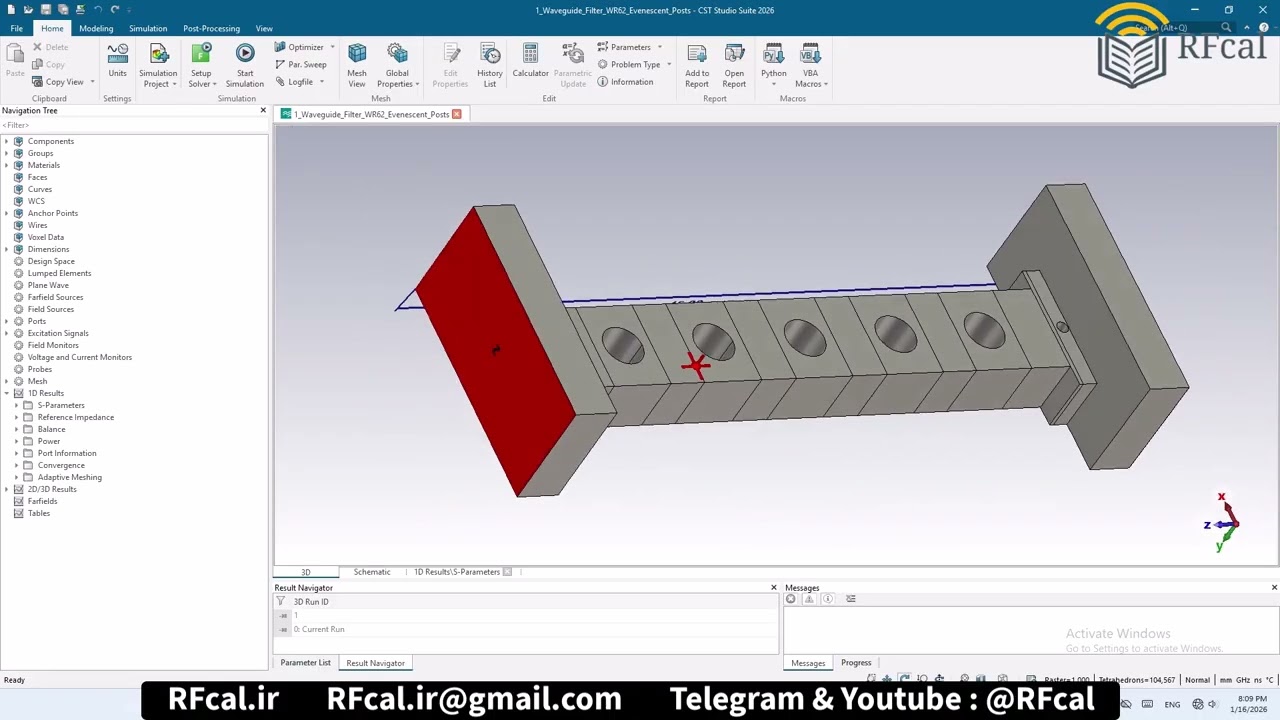Create a new project from quick access toolbar

[11, 10]
